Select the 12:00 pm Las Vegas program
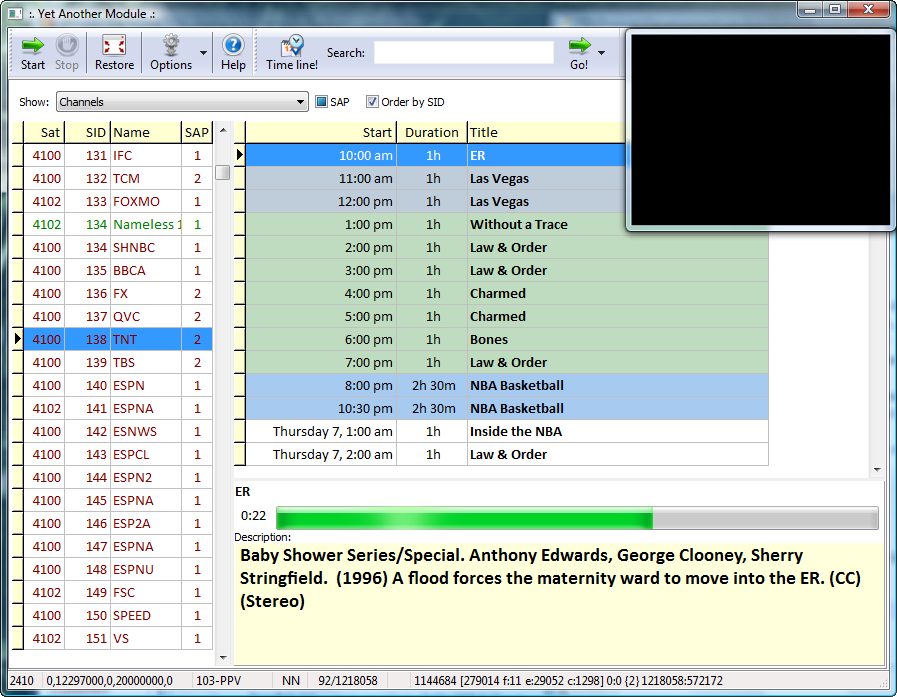The height and width of the screenshot is (697, 897). coord(436,201)
